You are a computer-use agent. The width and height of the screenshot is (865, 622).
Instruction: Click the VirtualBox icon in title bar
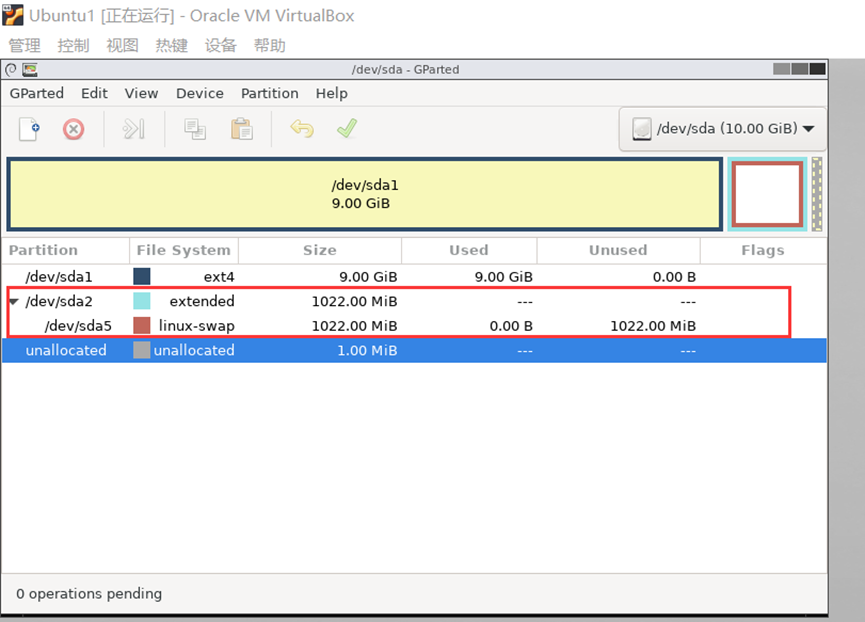click(13, 15)
